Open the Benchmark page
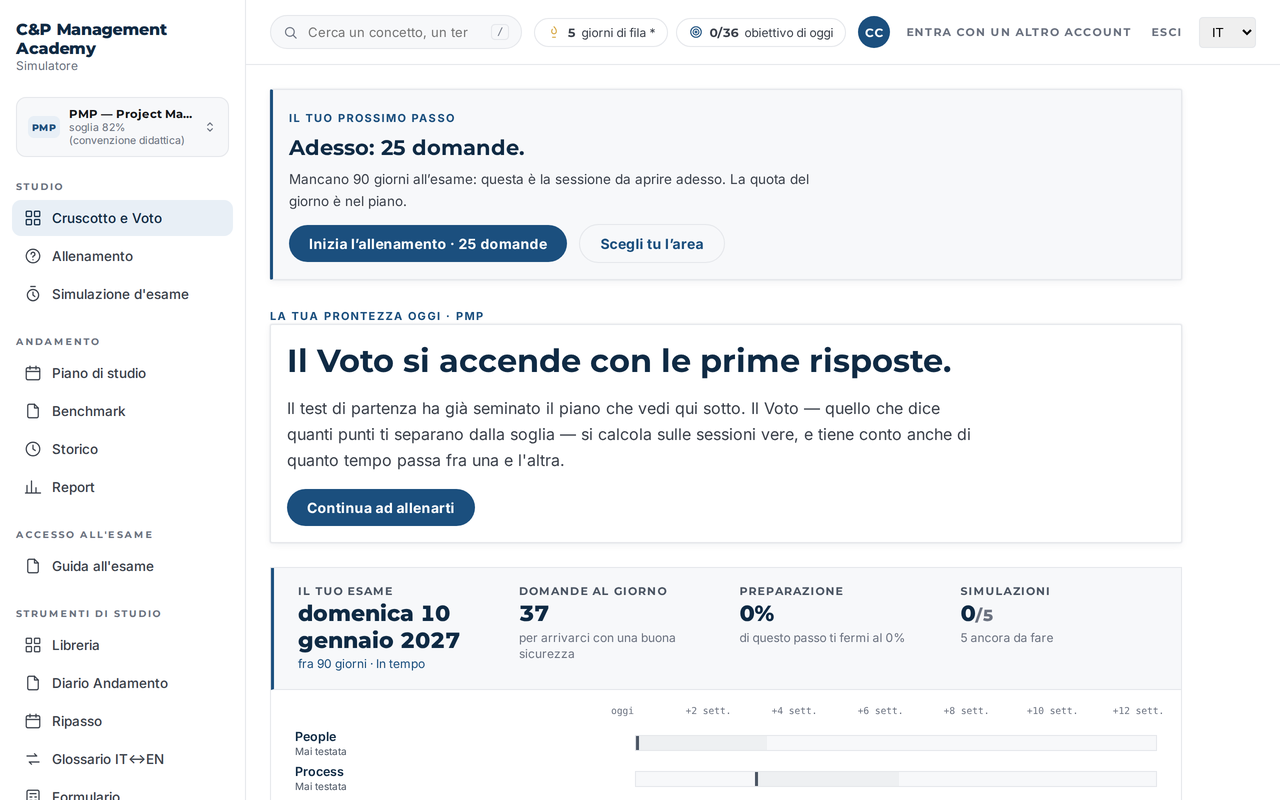1280x800 pixels. (x=122, y=411)
